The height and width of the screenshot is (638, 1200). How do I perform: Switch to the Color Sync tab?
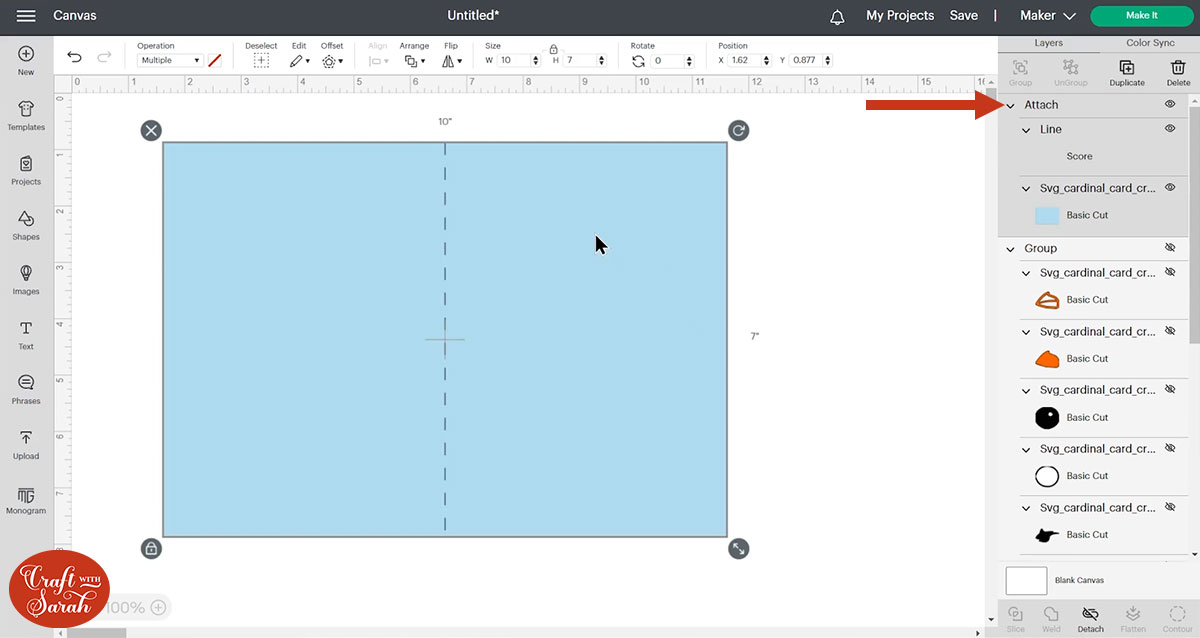tap(1150, 43)
